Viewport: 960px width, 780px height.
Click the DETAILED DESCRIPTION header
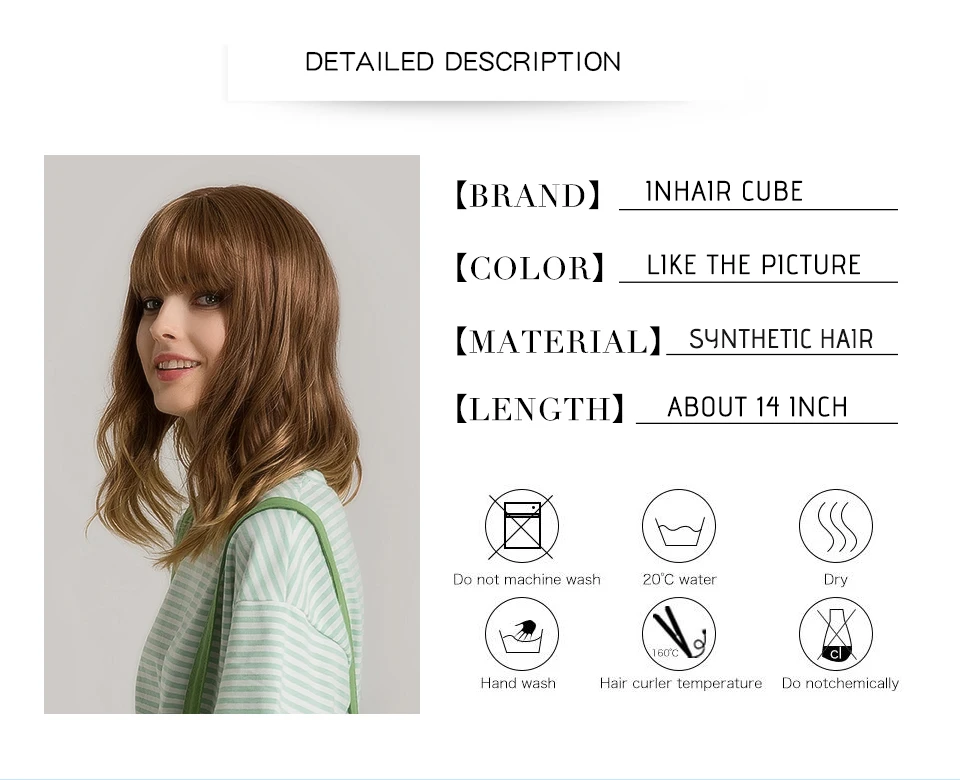pyautogui.click(x=463, y=62)
